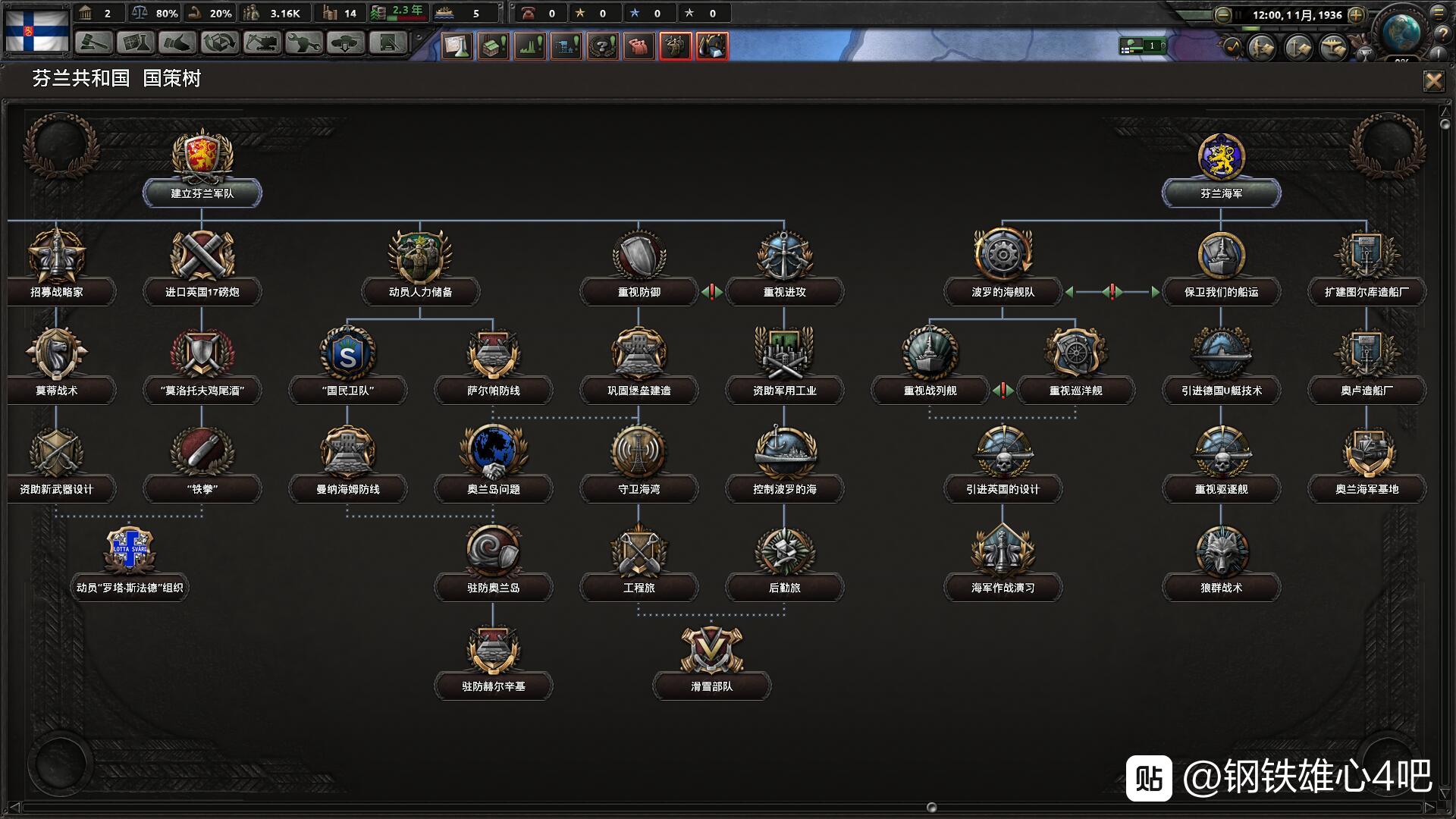Pick the 奥卢造船厂 focus

[1367, 366]
